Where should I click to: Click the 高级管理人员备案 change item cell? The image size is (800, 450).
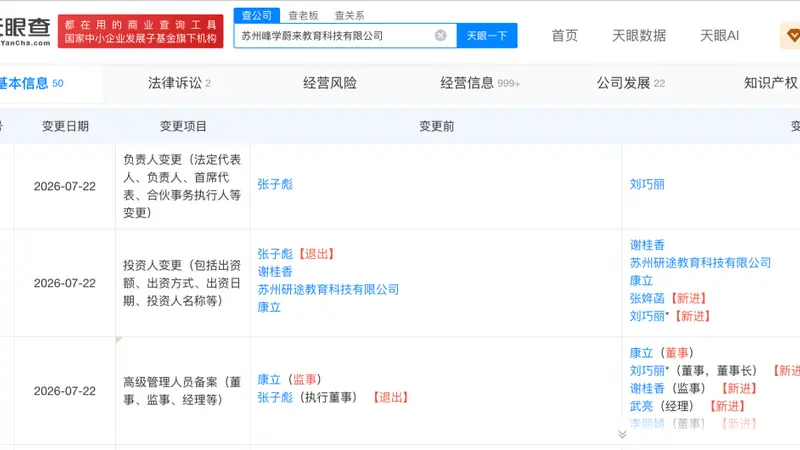(183, 391)
